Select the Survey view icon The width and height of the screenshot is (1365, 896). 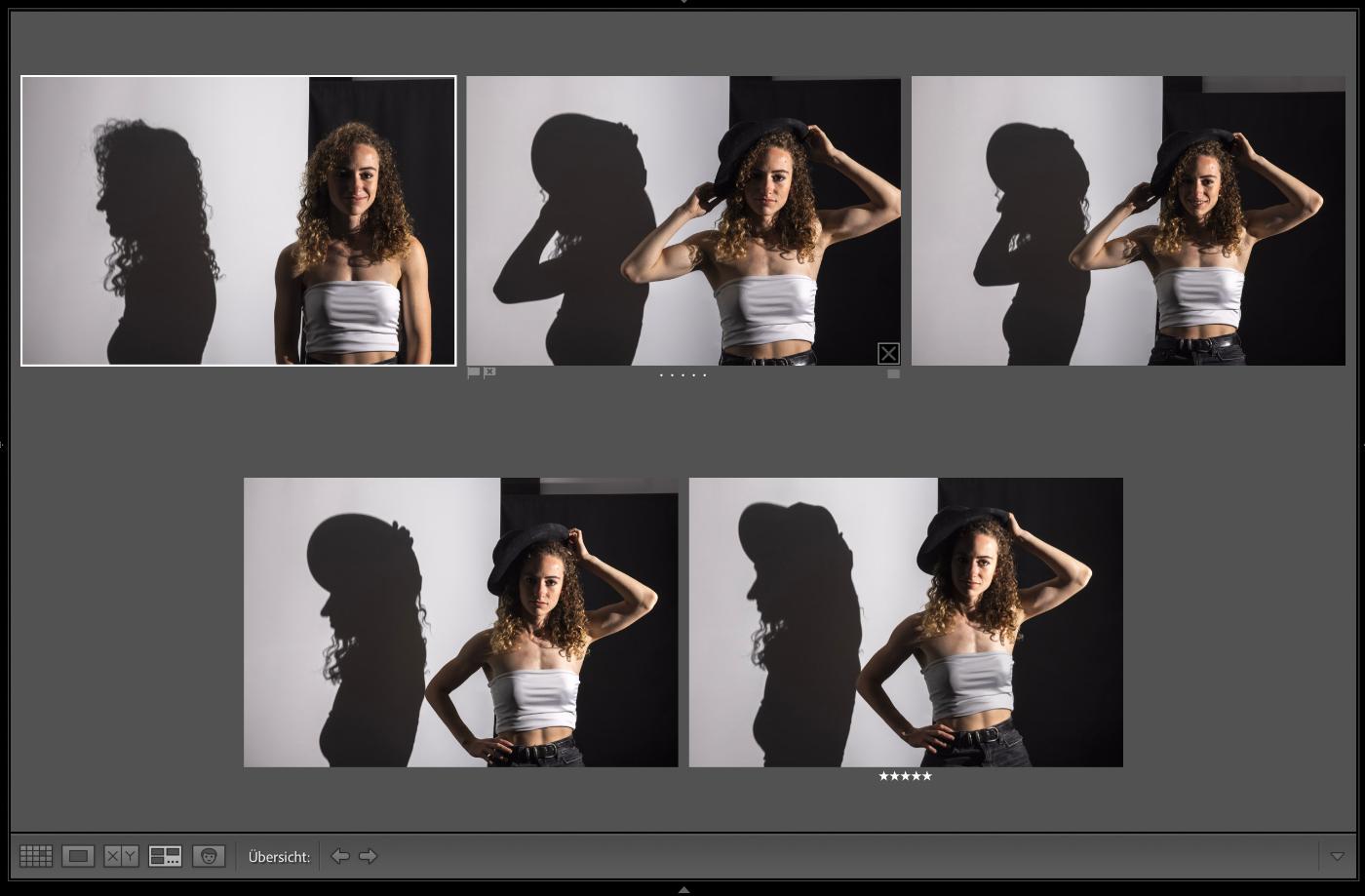(x=165, y=856)
